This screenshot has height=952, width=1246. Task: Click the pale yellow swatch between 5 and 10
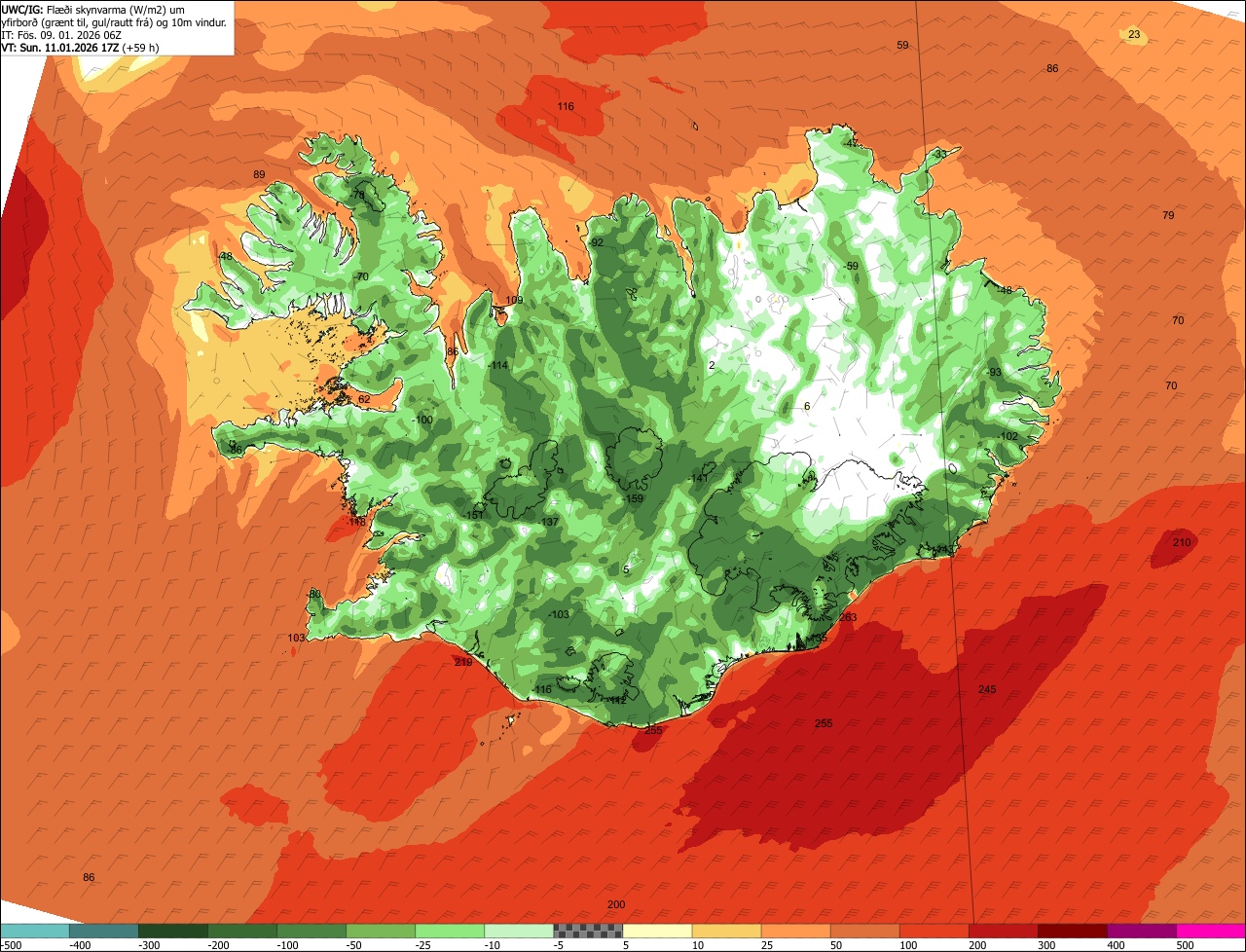coord(657,931)
